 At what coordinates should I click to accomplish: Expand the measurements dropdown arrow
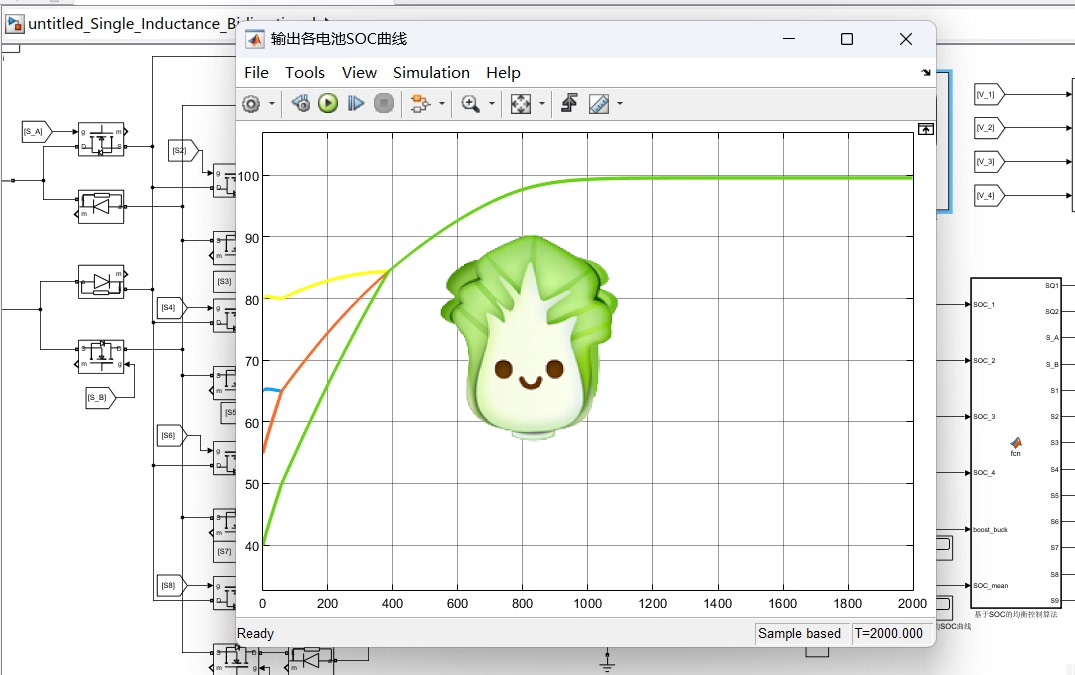coord(620,104)
